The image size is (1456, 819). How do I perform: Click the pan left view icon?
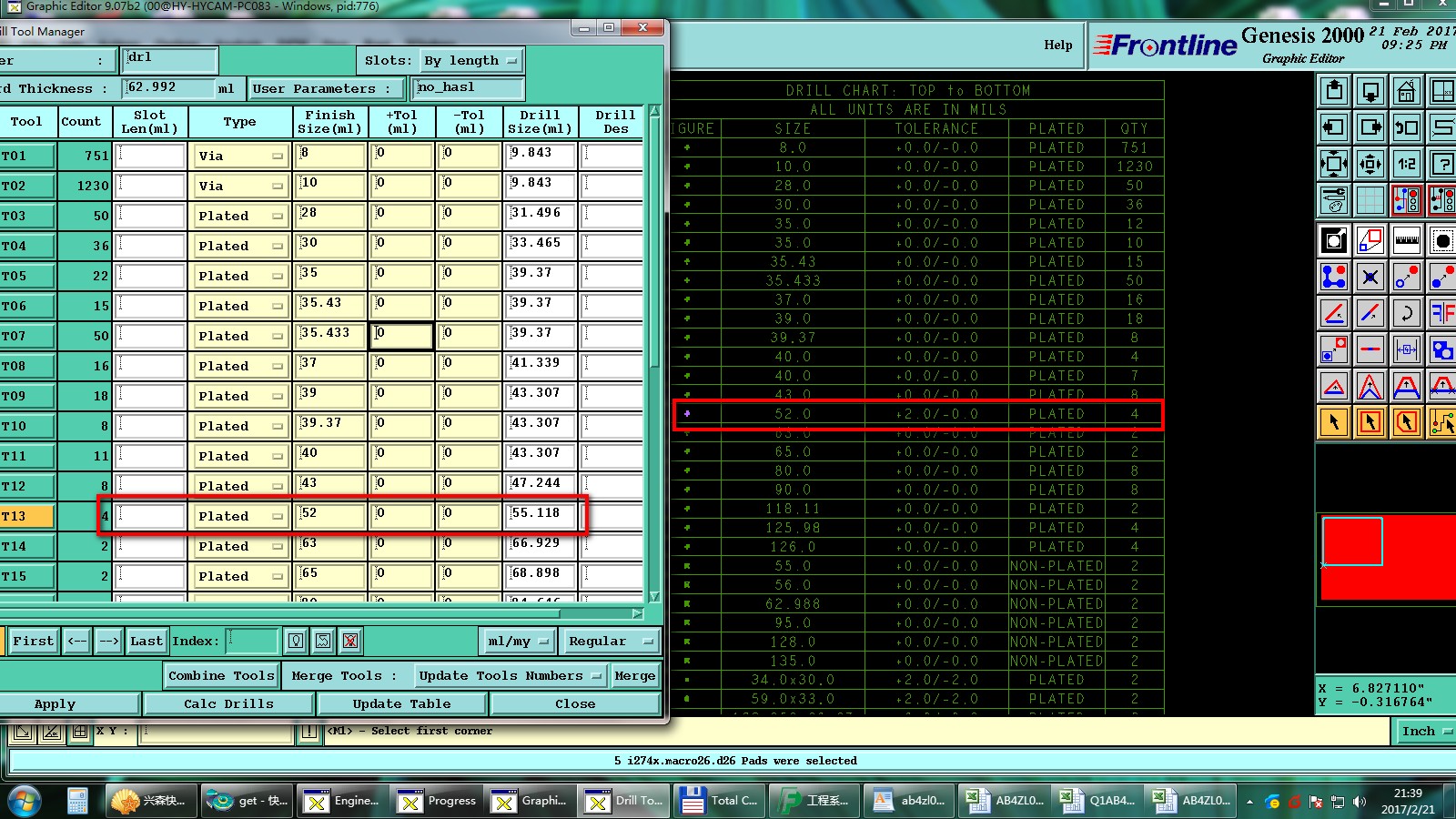(1334, 127)
